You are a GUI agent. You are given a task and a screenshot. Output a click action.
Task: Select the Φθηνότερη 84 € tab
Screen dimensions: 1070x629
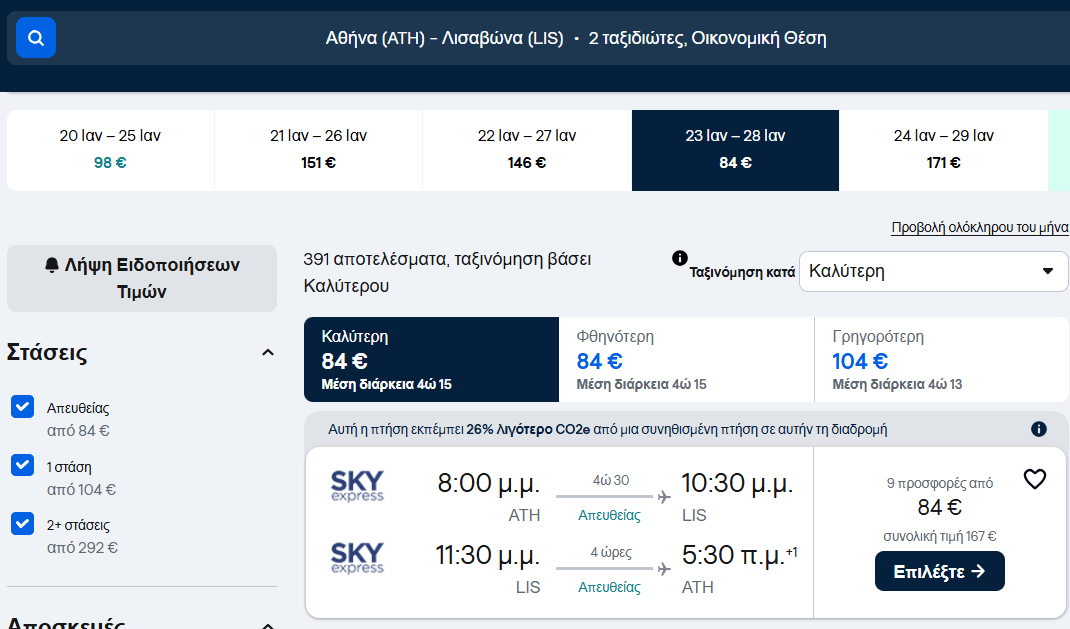[686, 360]
